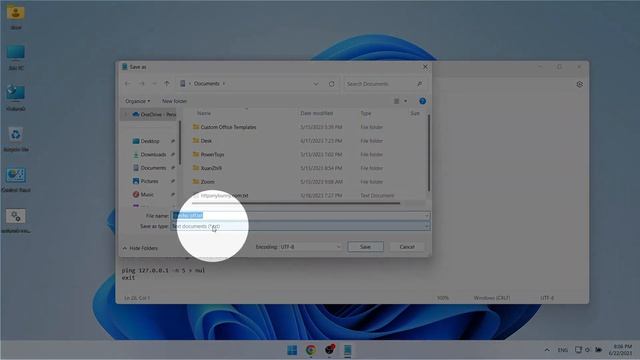Click the File name input field
The height and width of the screenshot is (360, 640).
pos(300,216)
